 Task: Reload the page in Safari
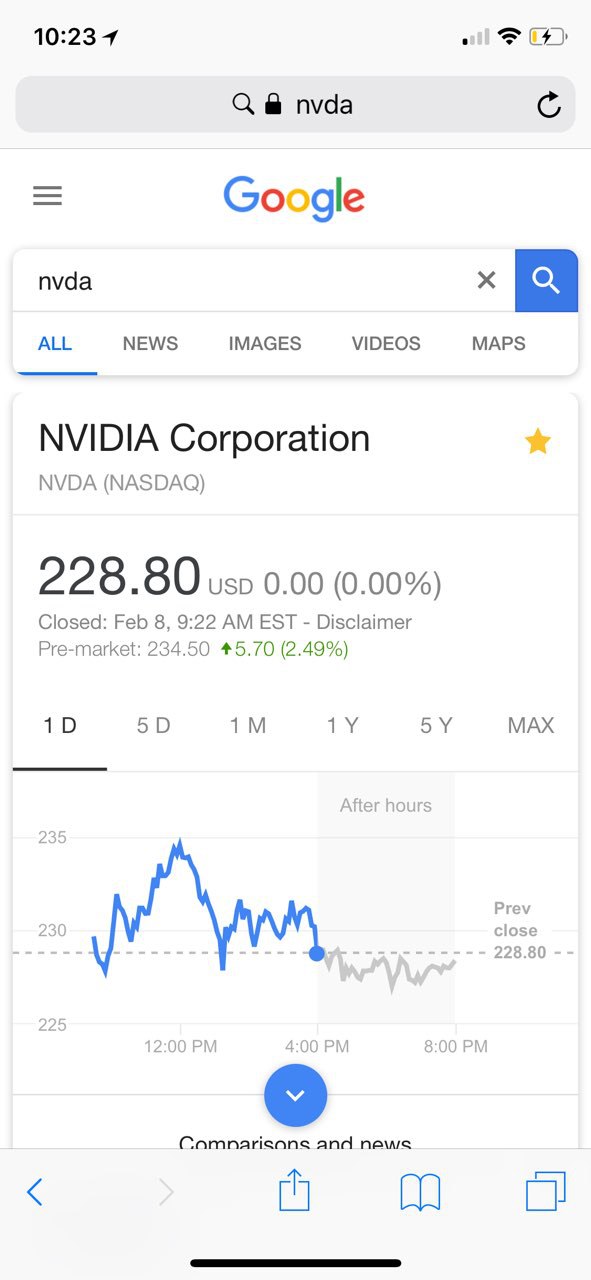[548, 104]
